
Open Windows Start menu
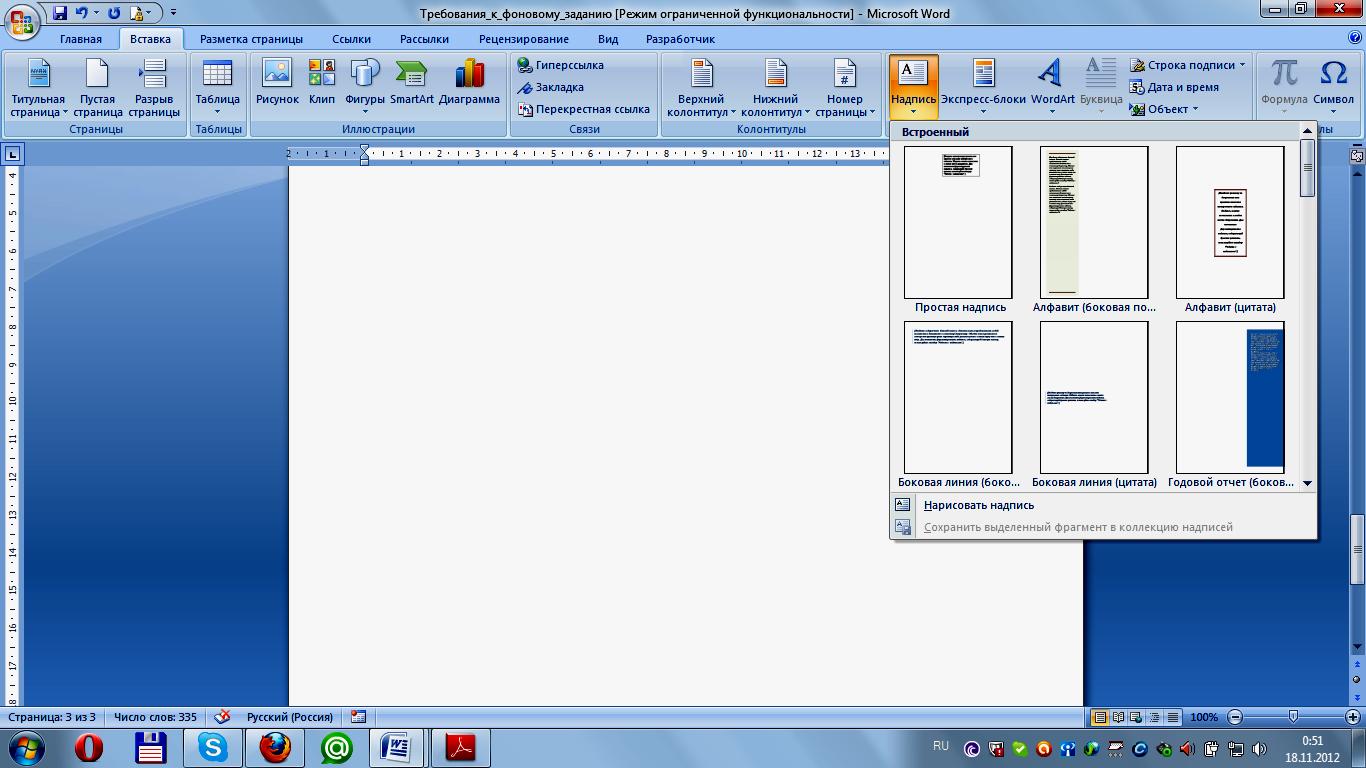click(25, 747)
